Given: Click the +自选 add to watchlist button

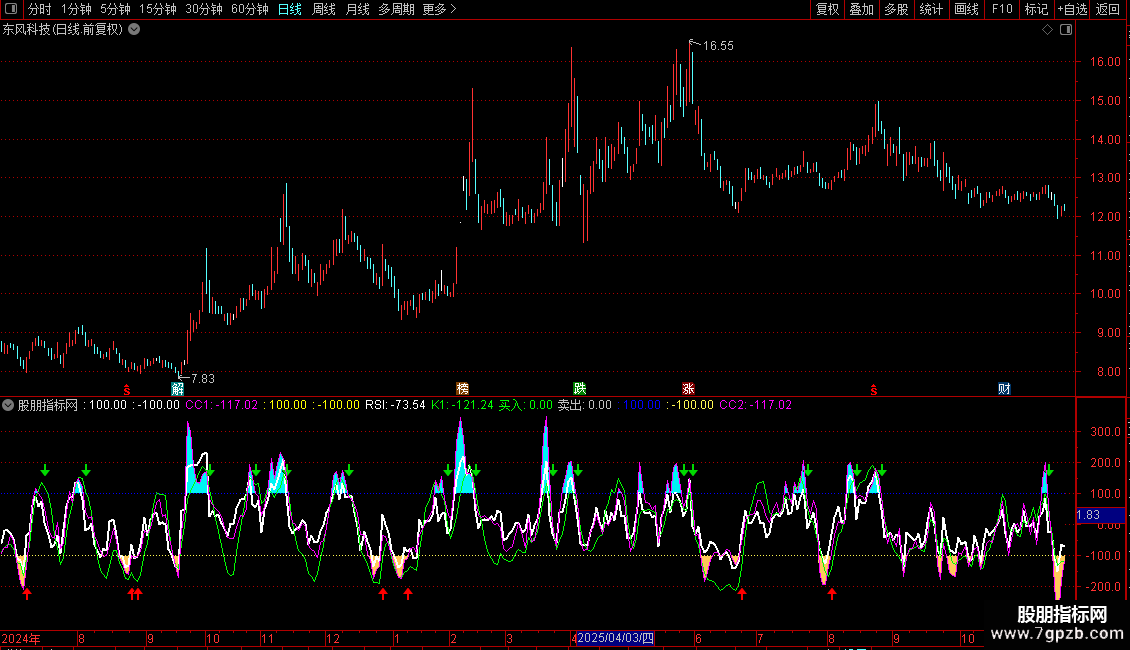Looking at the screenshot, I should coord(1072,9).
